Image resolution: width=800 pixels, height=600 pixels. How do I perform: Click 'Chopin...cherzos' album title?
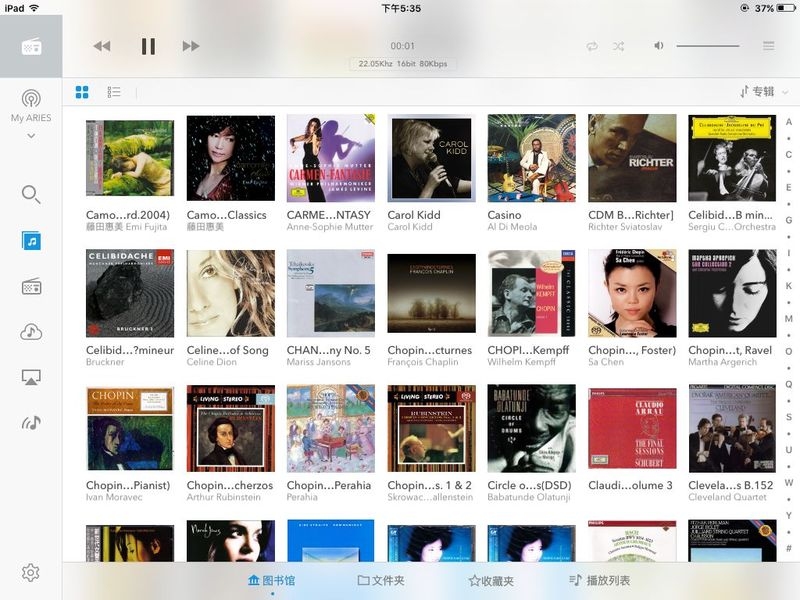click(x=230, y=485)
